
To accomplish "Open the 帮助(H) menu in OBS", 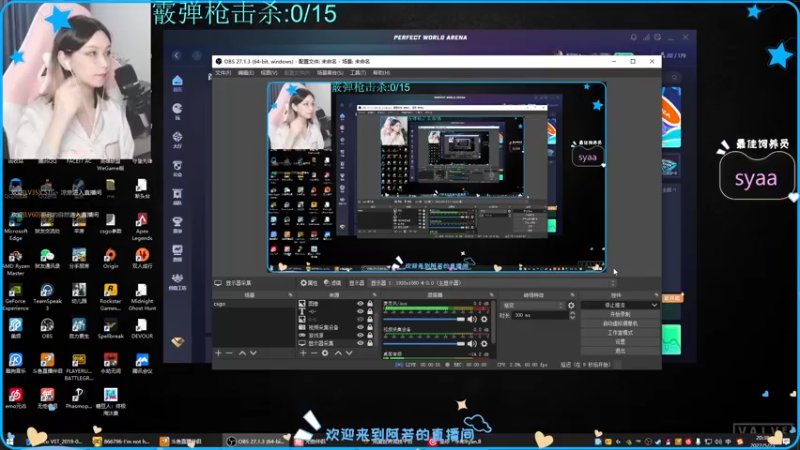I will pyautogui.click(x=381, y=73).
